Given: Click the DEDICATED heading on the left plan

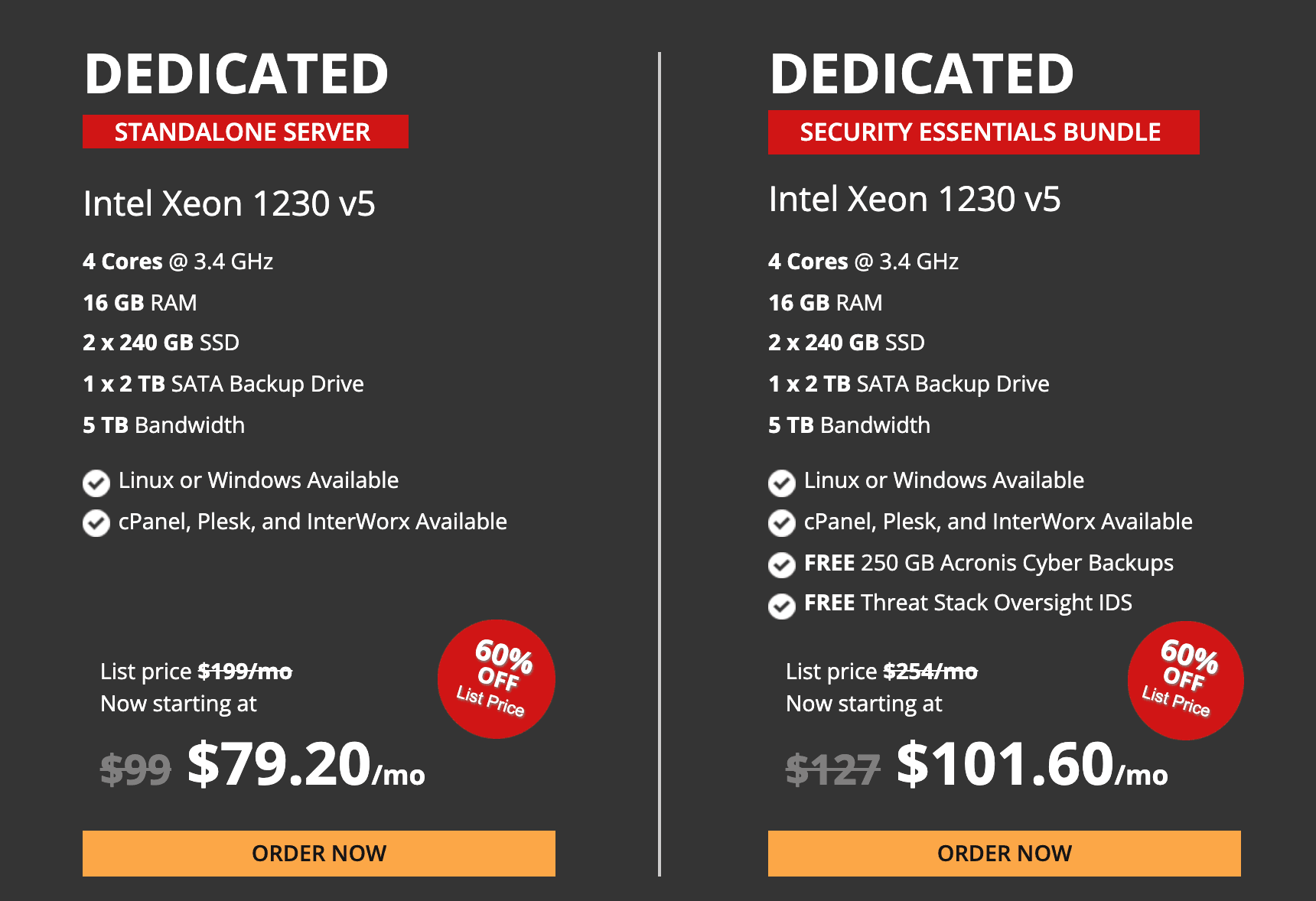Looking at the screenshot, I should [236, 74].
